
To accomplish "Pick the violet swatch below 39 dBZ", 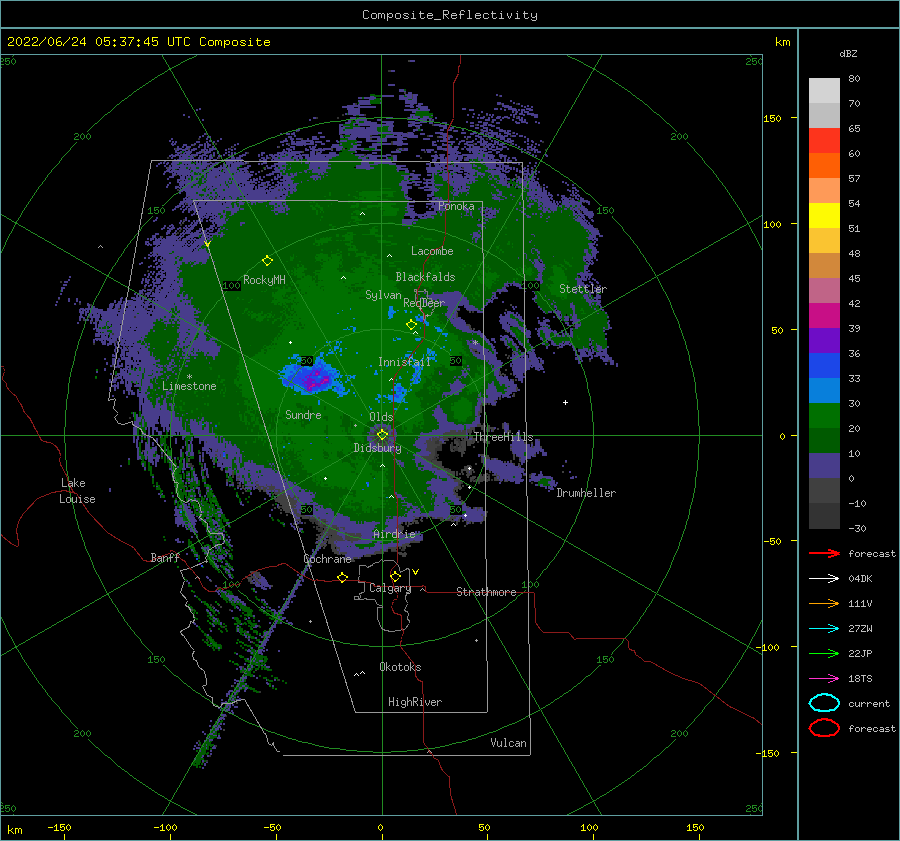I will [x=824, y=340].
